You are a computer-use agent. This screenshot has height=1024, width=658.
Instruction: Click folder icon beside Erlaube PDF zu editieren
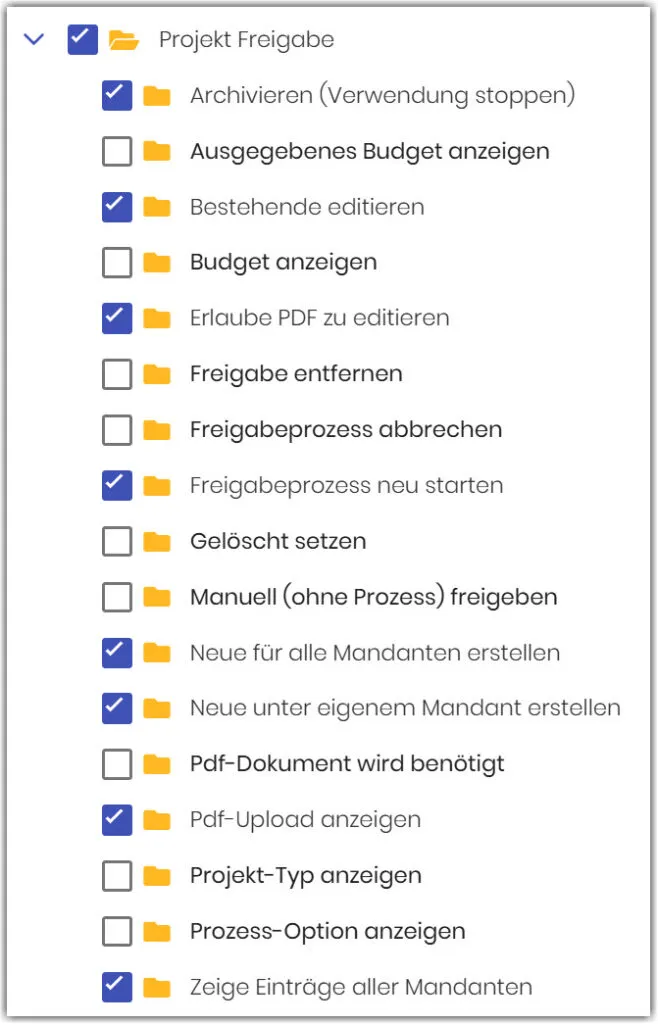156,319
